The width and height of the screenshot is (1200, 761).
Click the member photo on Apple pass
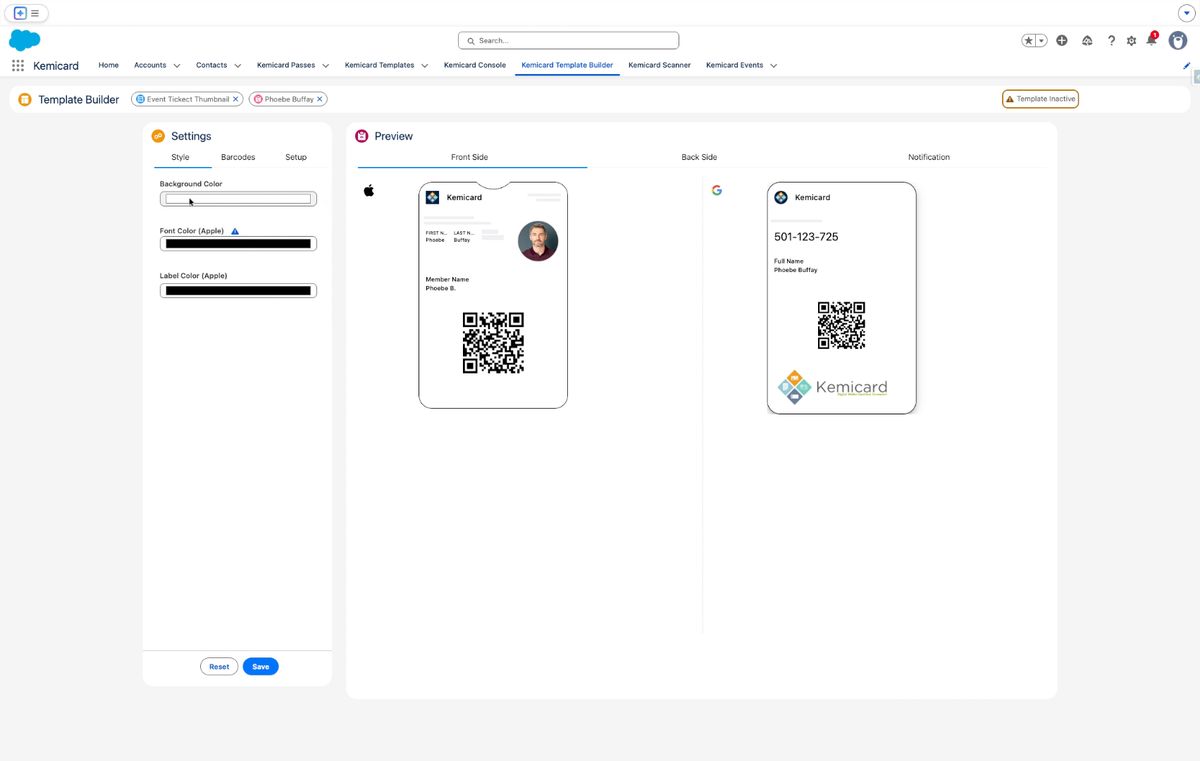tap(538, 241)
